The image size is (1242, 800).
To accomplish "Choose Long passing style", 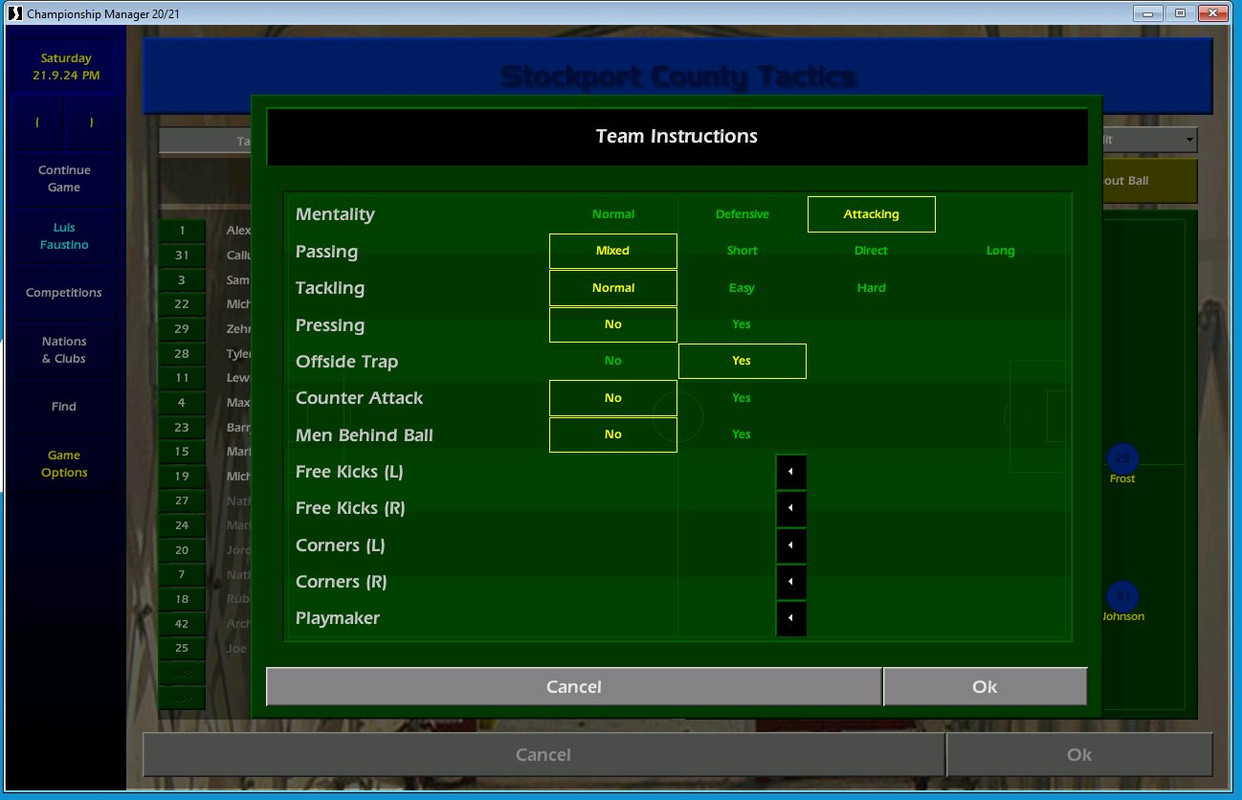I will (x=1000, y=251).
